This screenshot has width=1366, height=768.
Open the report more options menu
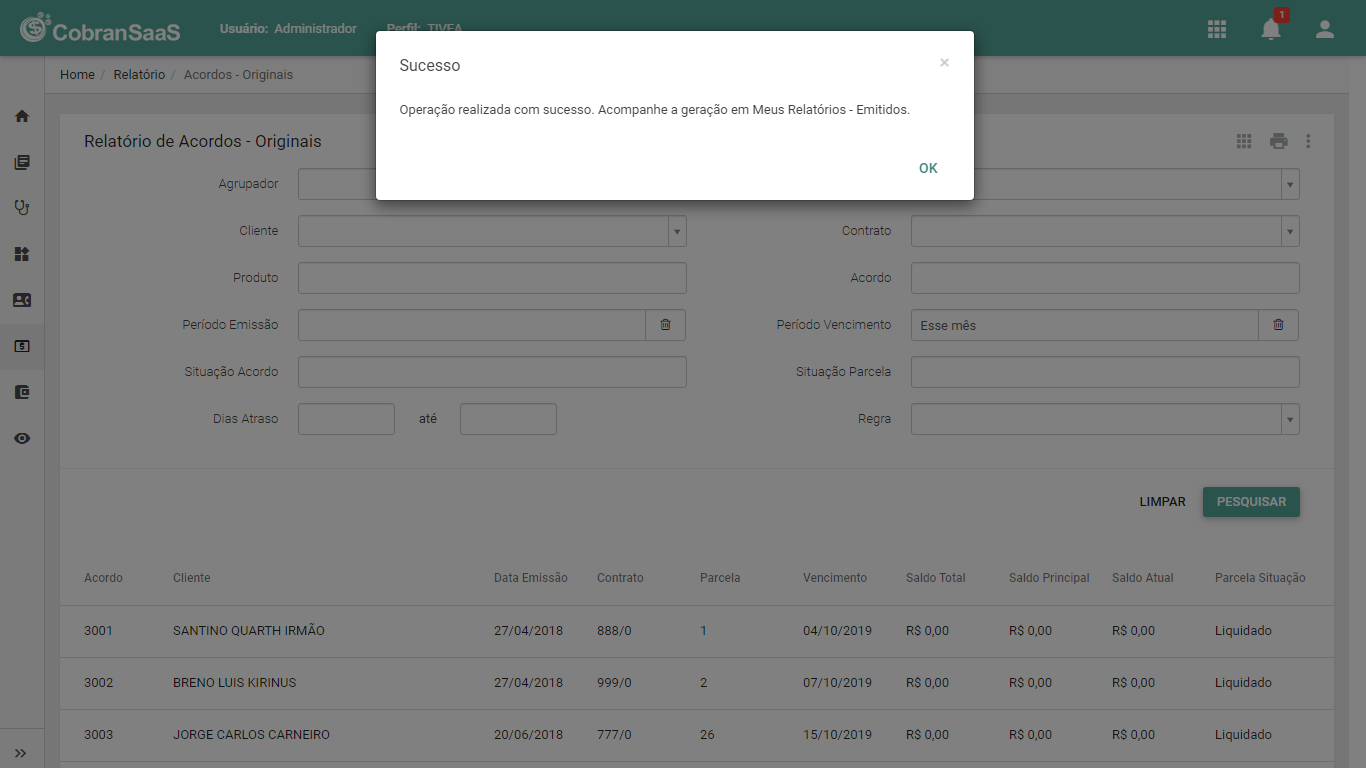[x=1308, y=141]
